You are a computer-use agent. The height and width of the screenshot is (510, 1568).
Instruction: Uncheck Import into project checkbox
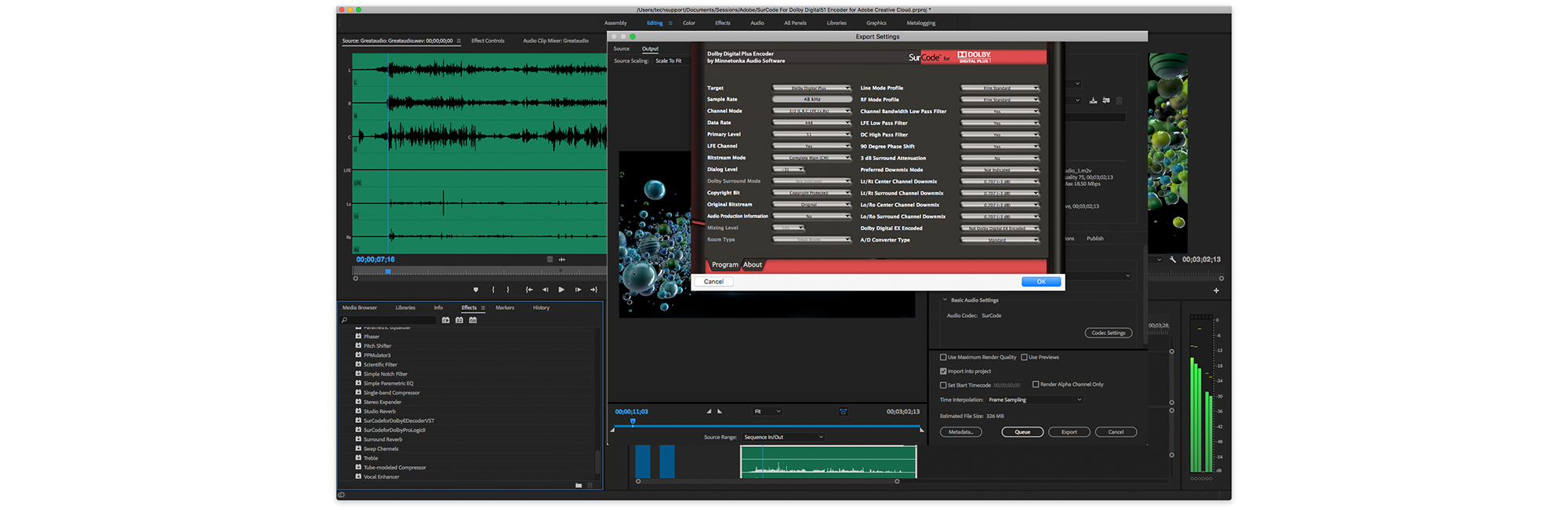[943, 371]
